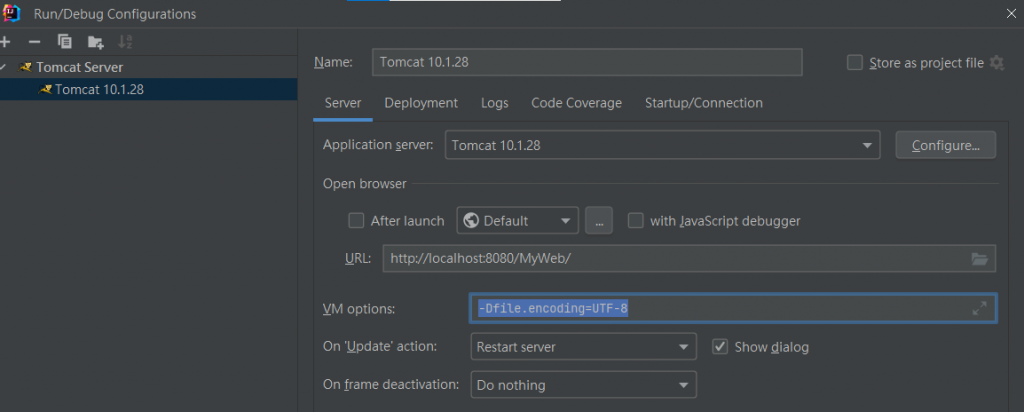Click the Configure... button

click(946, 145)
